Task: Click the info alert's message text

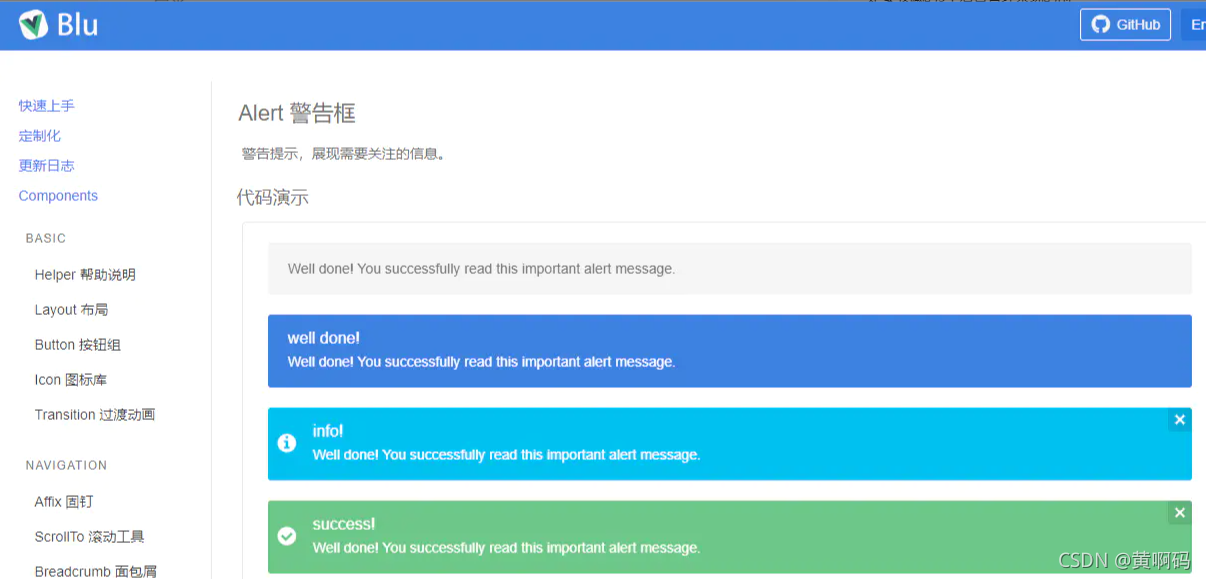Action: (506, 455)
